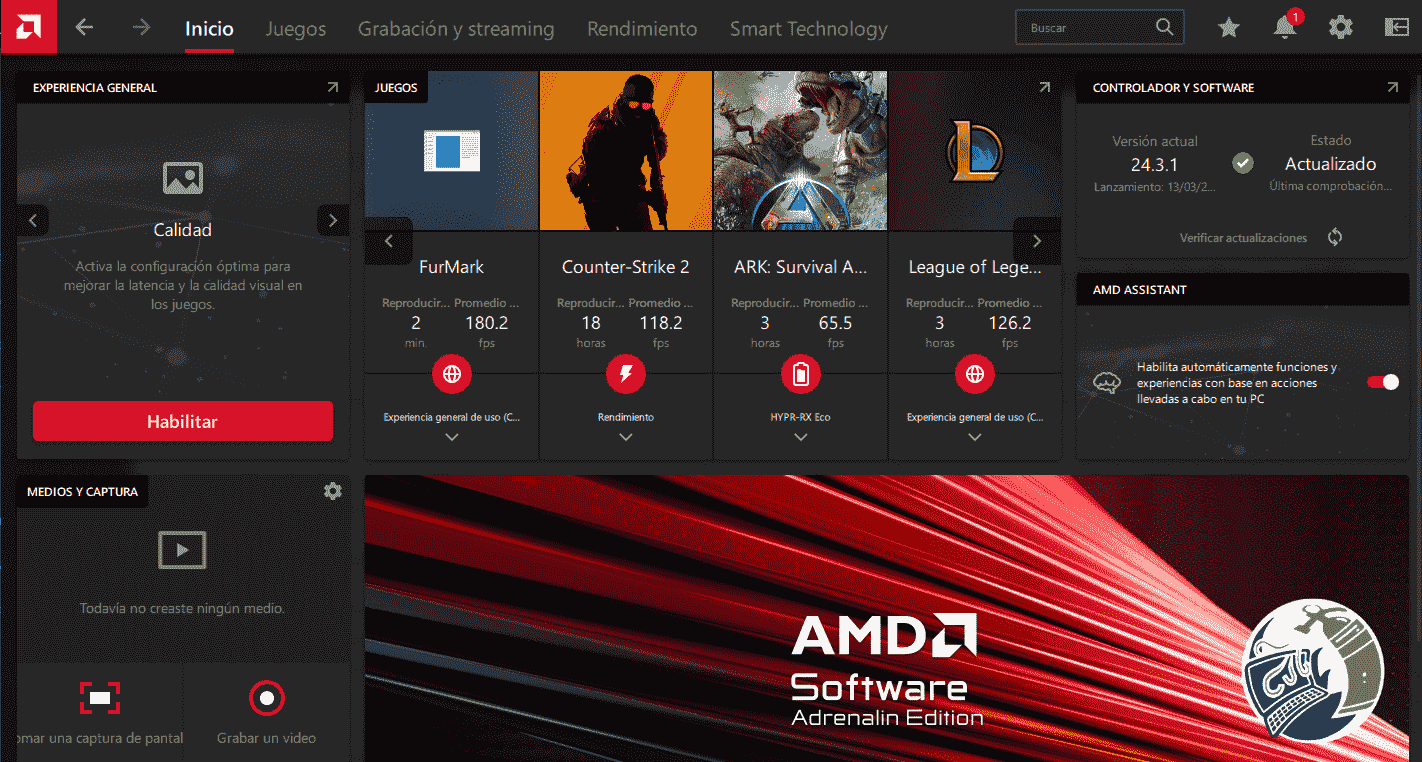This screenshot has width=1422, height=762.
Task: Show next experience profile in Calidad carousel
Action: pyautogui.click(x=333, y=220)
